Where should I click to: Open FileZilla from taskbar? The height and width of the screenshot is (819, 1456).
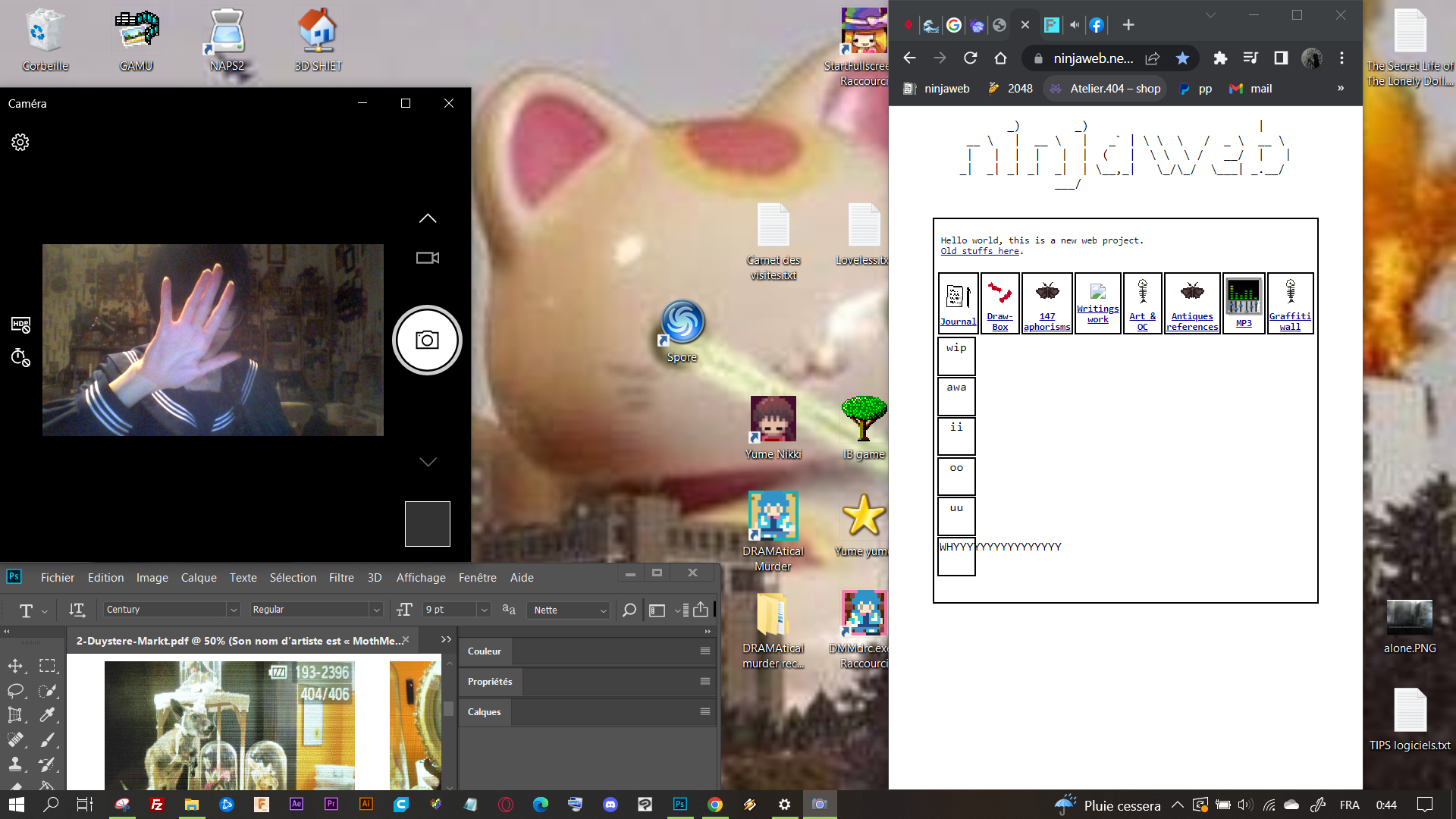point(157,805)
